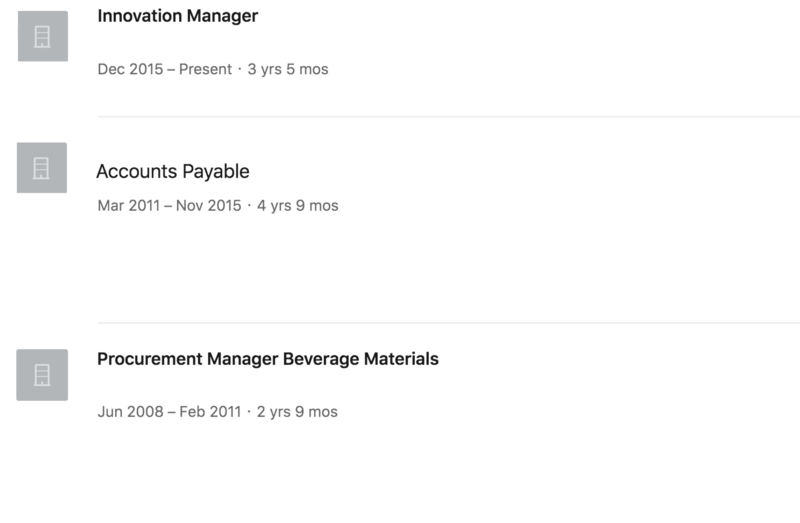Click divider line below Innovation Manager entry
800x523 pixels.
pos(448,116)
